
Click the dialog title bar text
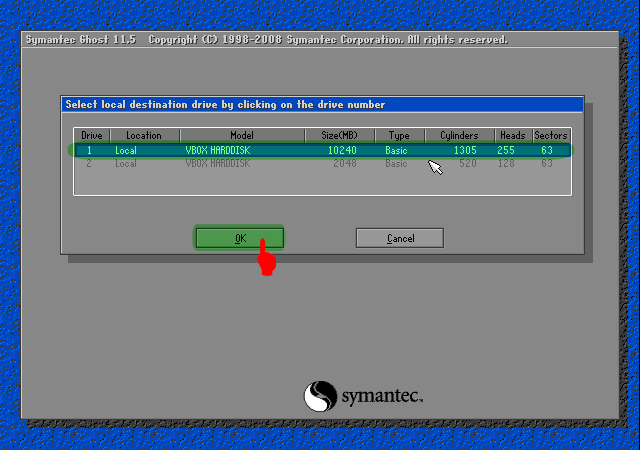tap(225, 105)
